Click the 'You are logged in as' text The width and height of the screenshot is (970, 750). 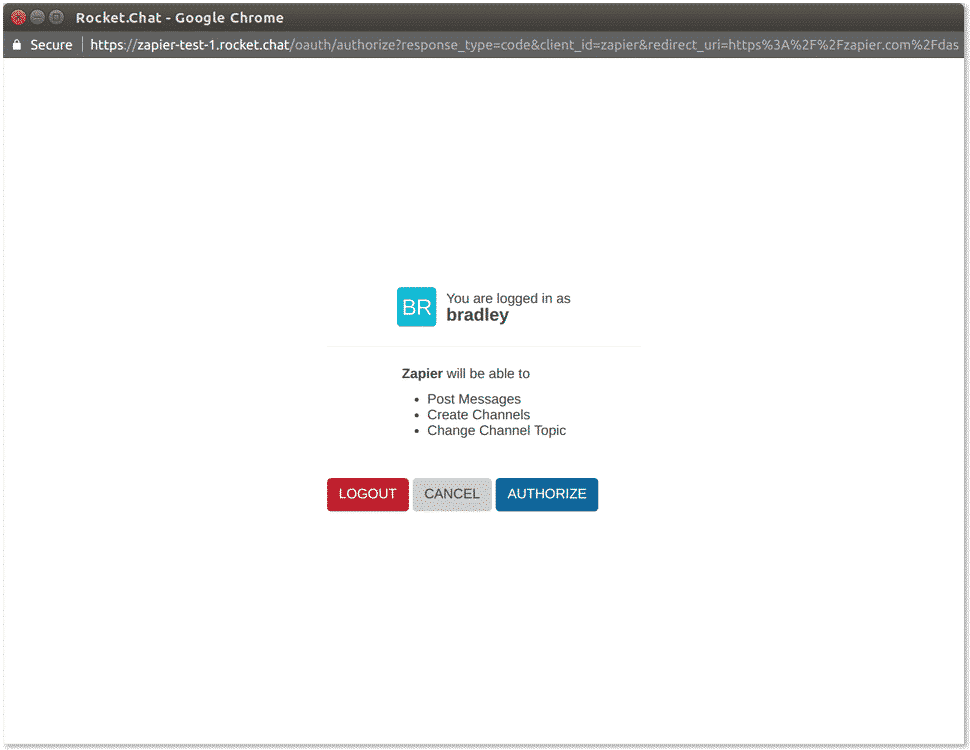(509, 298)
